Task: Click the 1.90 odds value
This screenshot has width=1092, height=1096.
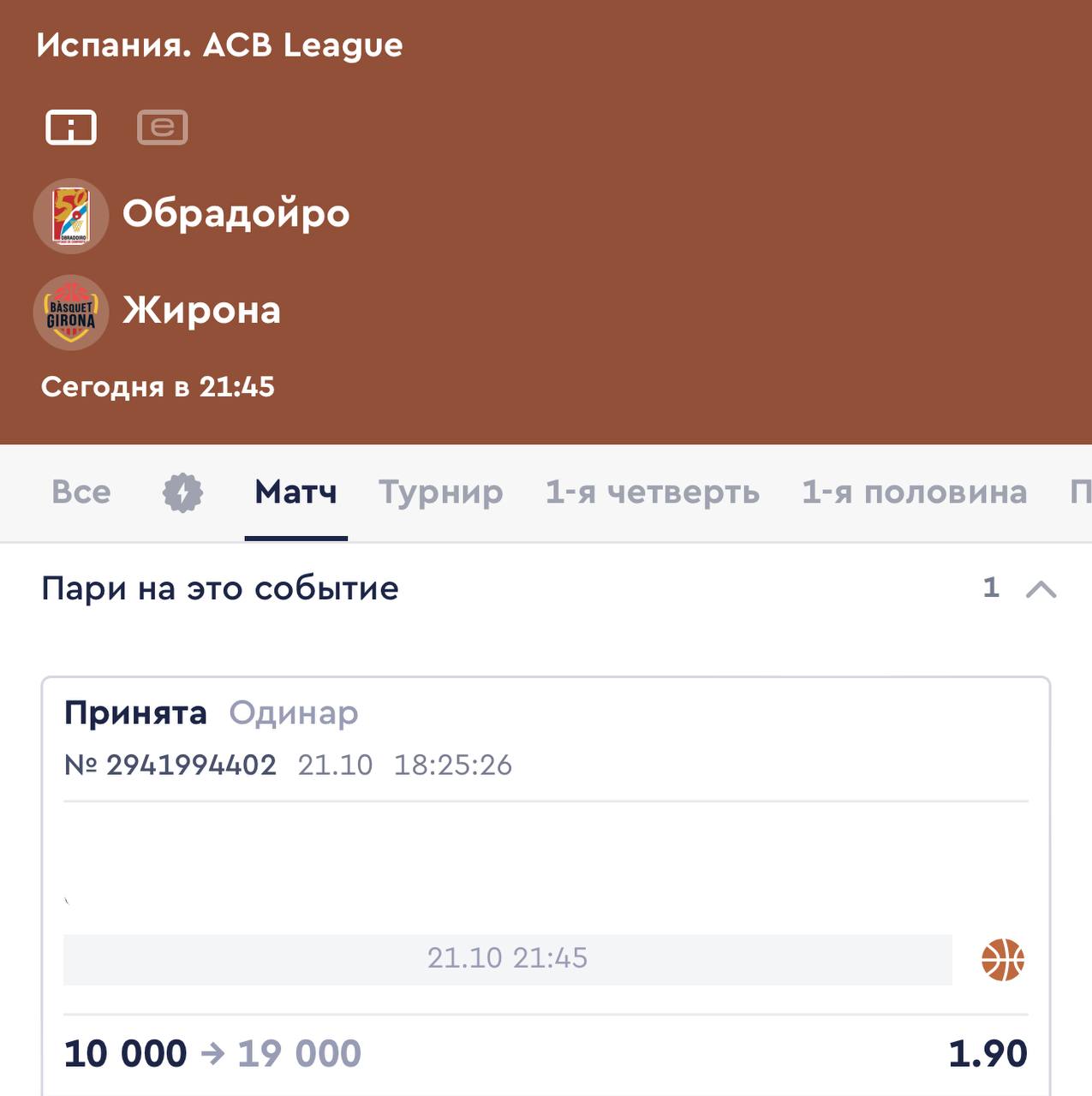Action: point(988,1053)
